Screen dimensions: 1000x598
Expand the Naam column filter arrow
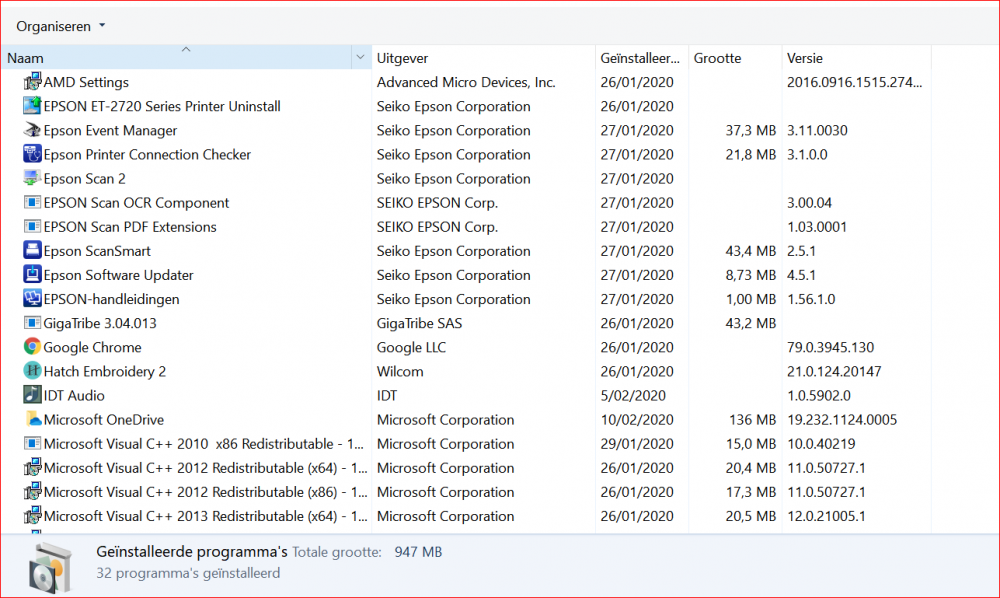point(360,58)
